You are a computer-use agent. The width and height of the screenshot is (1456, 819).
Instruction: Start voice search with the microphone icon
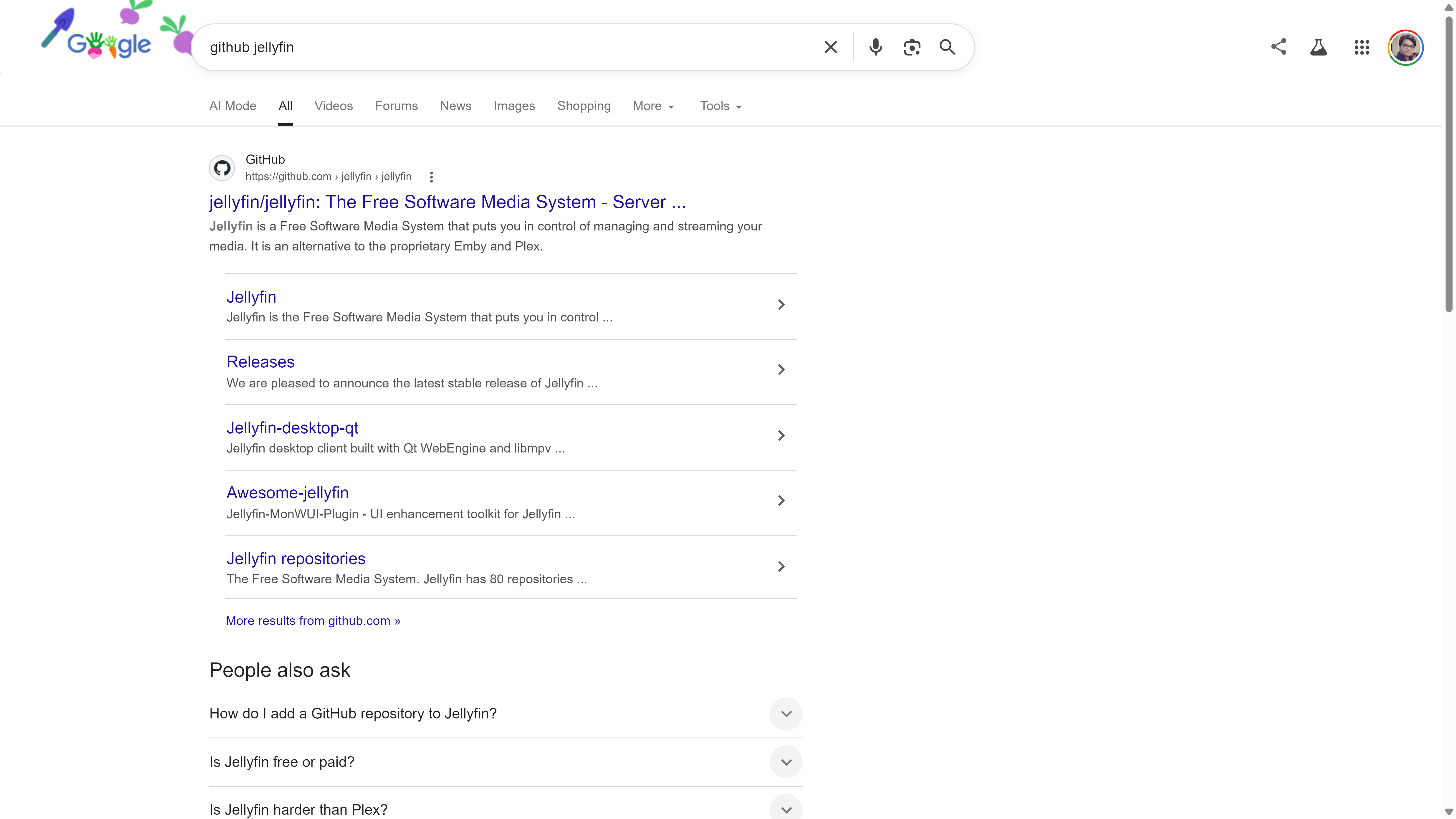(875, 47)
